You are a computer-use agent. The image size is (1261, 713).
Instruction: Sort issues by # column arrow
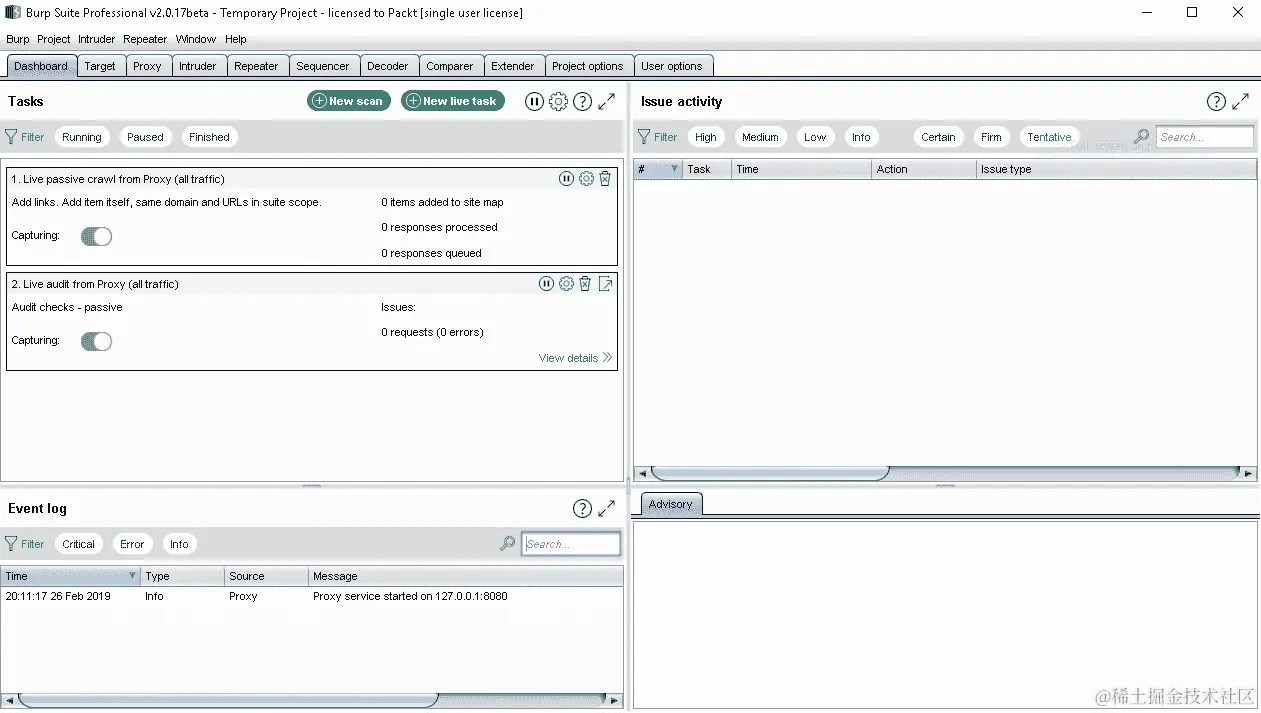[x=674, y=169]
